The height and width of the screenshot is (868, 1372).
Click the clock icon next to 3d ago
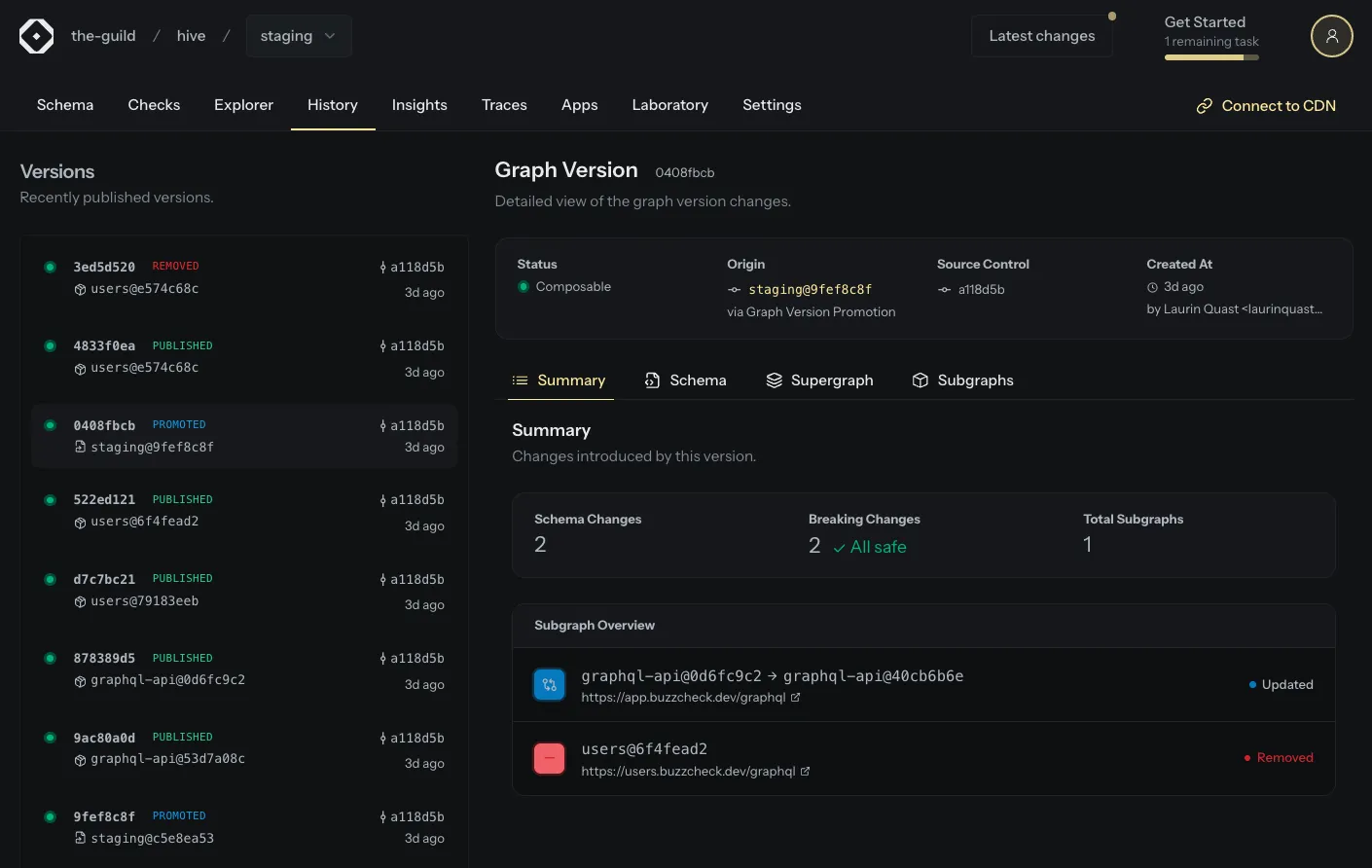1152,287
